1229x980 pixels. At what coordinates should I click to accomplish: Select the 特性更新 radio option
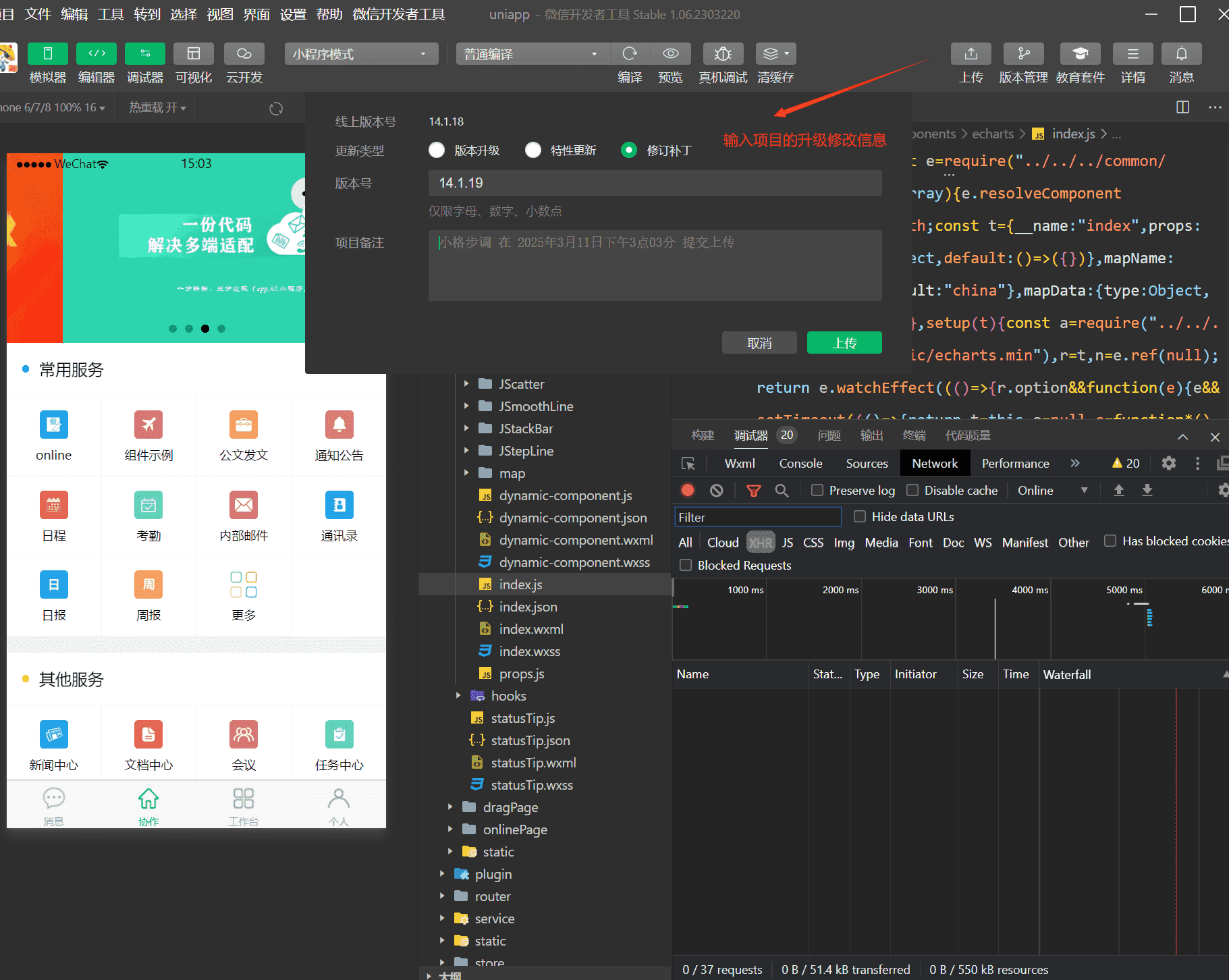[533, 150]
